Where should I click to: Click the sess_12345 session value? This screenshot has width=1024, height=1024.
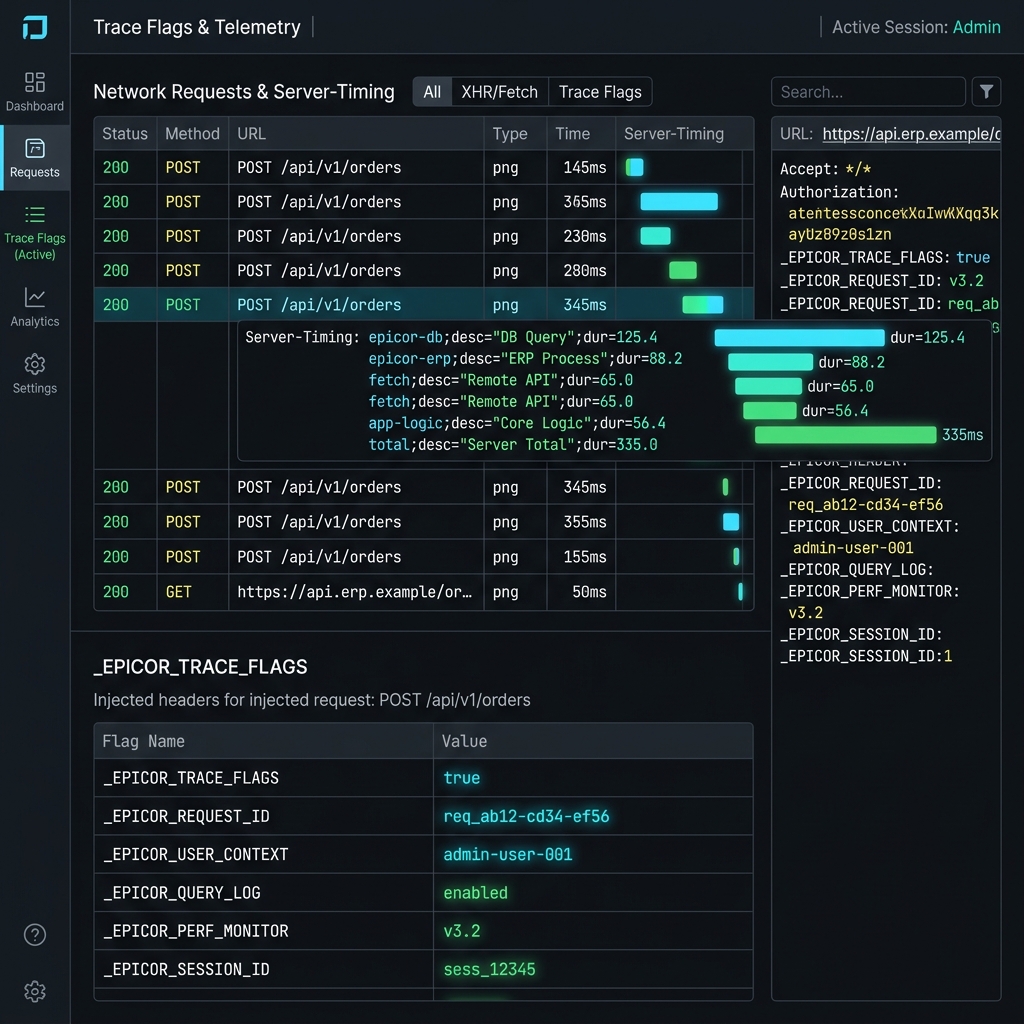pos(489,969)
